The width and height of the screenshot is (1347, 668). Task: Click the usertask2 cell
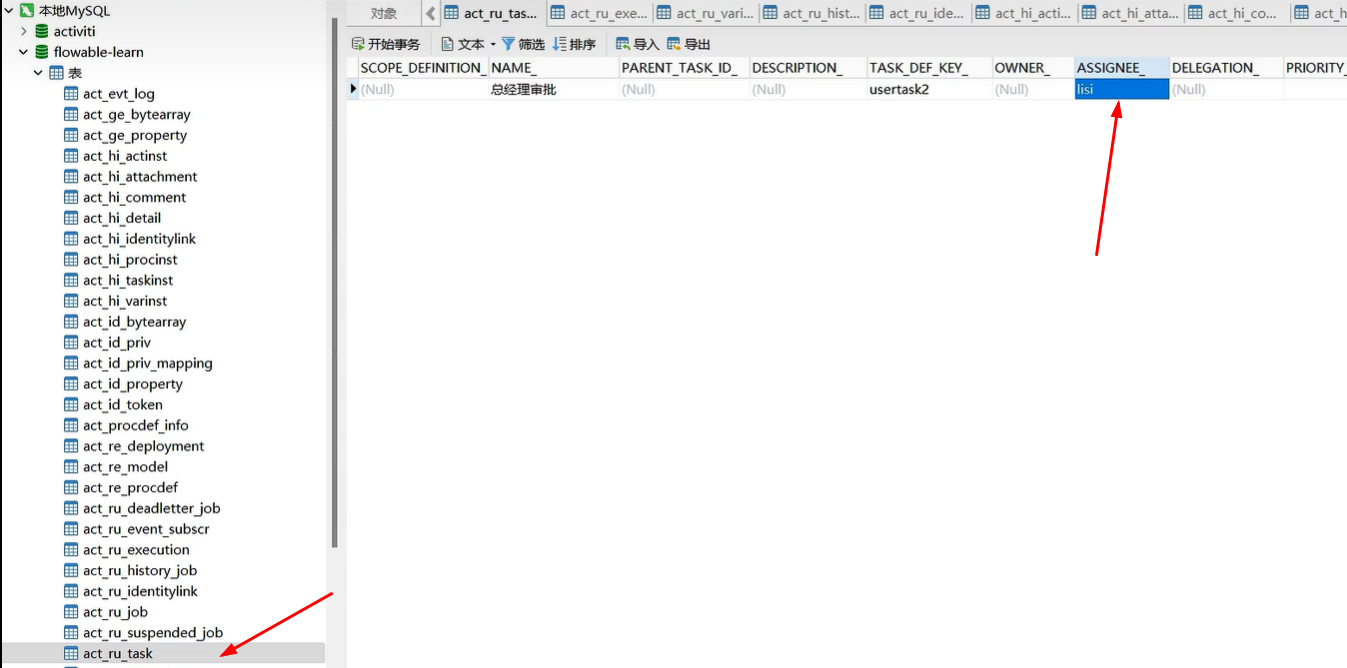pos(930,89)
